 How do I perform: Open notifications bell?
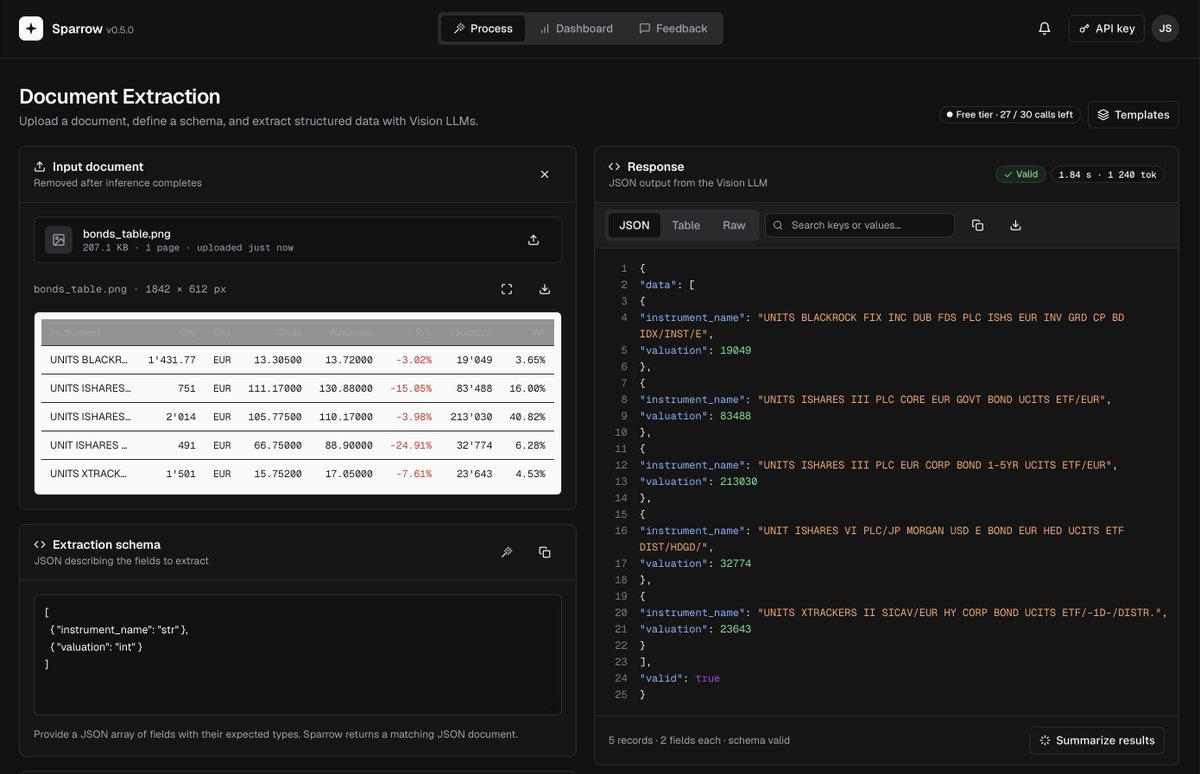(1044, 28)
